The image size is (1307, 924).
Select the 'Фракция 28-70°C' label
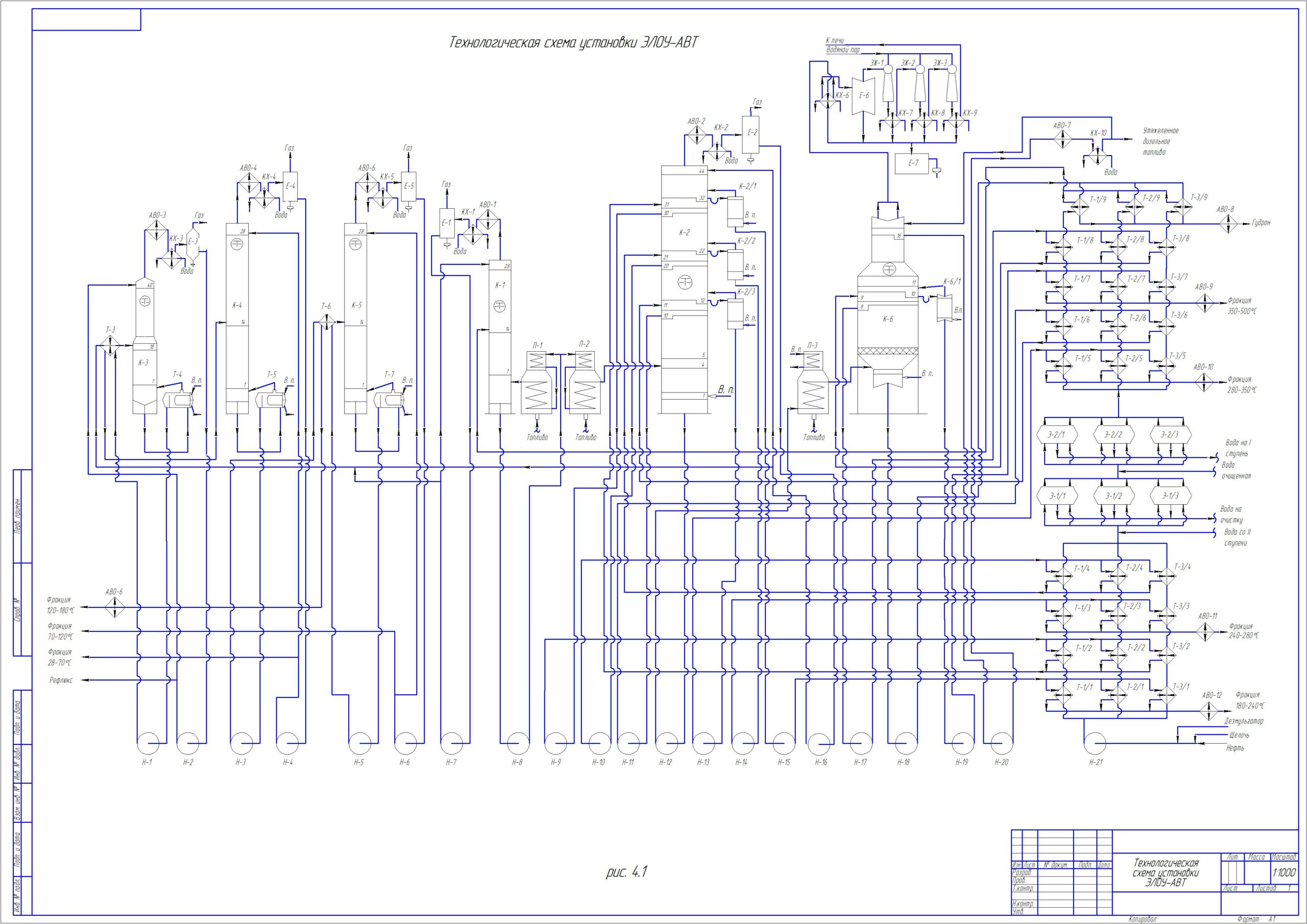[x=60, y=658]
